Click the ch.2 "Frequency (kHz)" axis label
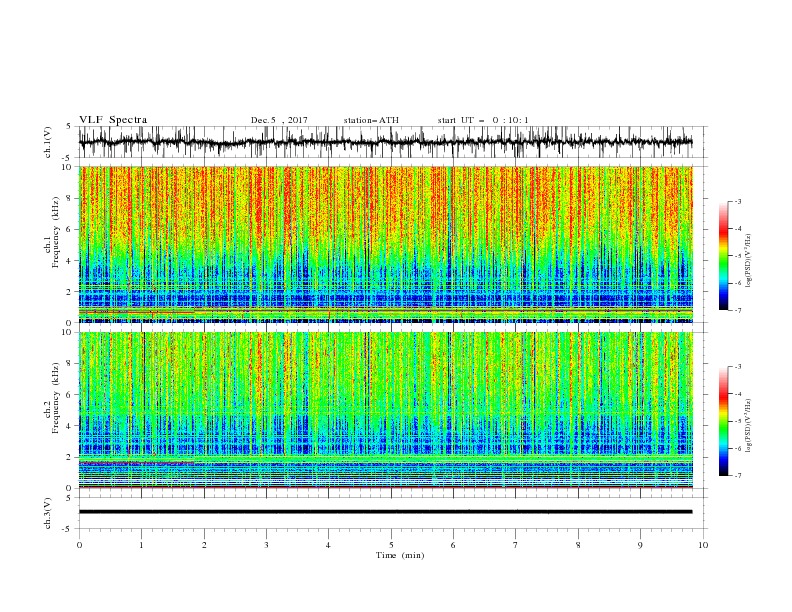The image size is (792, 612). [55, 398]
